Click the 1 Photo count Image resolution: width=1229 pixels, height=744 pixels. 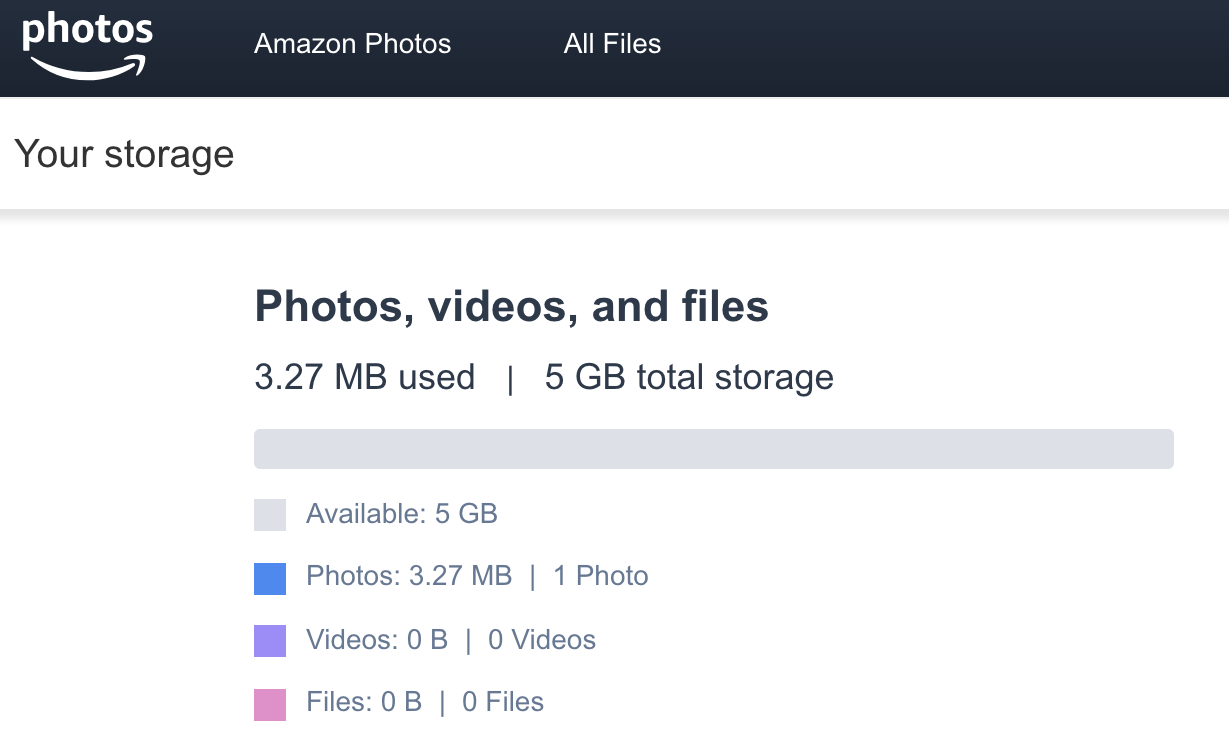pyautogui.click(x=600, y=576)
